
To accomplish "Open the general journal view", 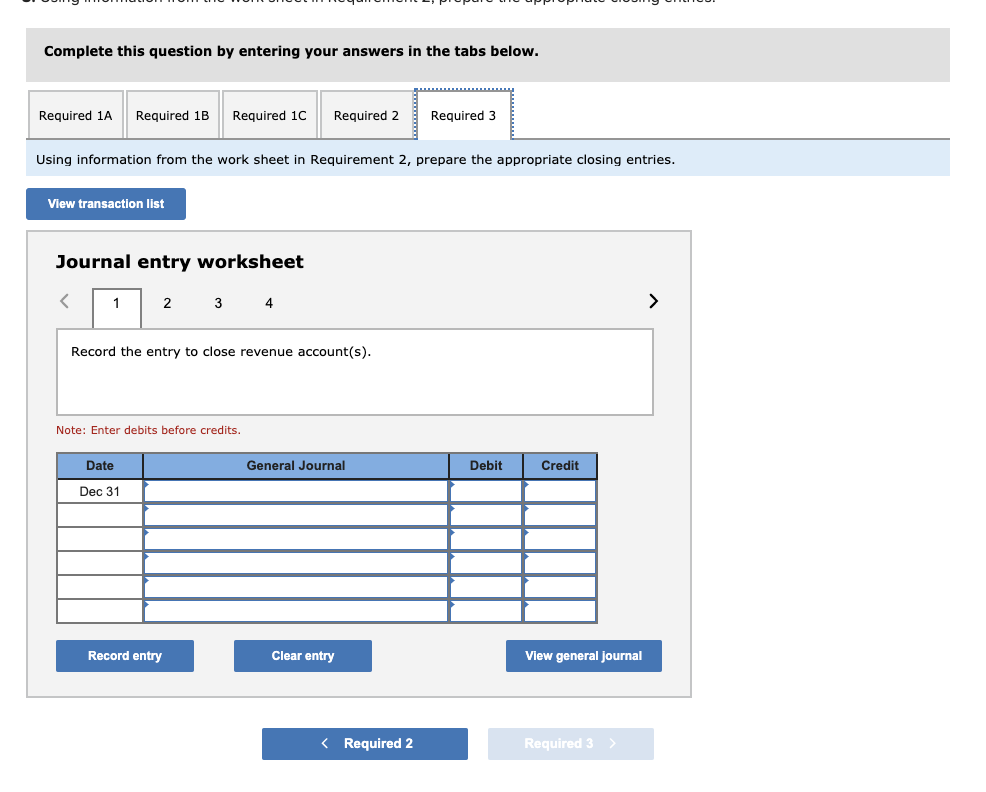I will (583, 655).
